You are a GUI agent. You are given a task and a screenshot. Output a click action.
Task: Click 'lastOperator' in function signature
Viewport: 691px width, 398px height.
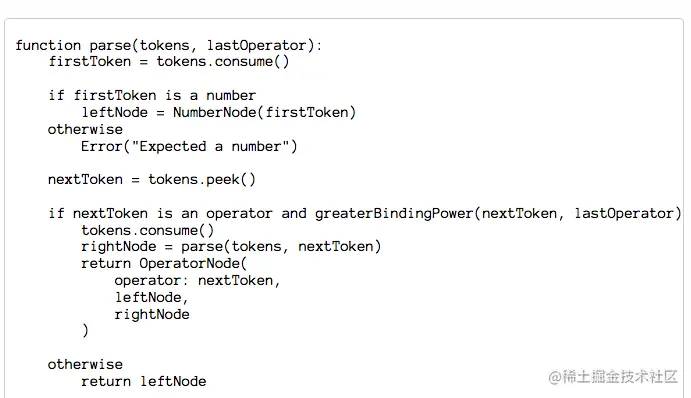click(x=256, y=45)
